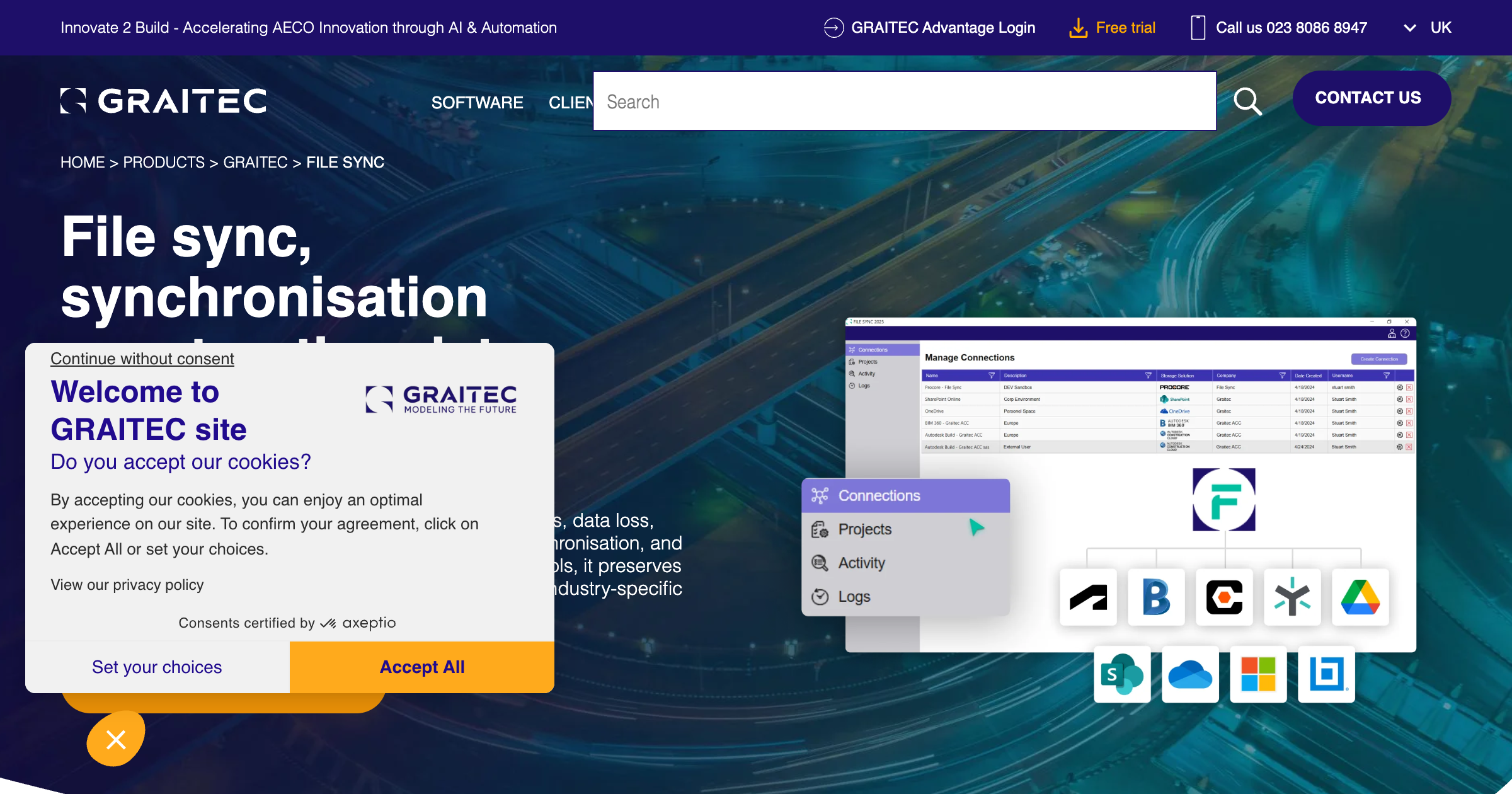Click the search magnifier icon

click(1247, 101)
